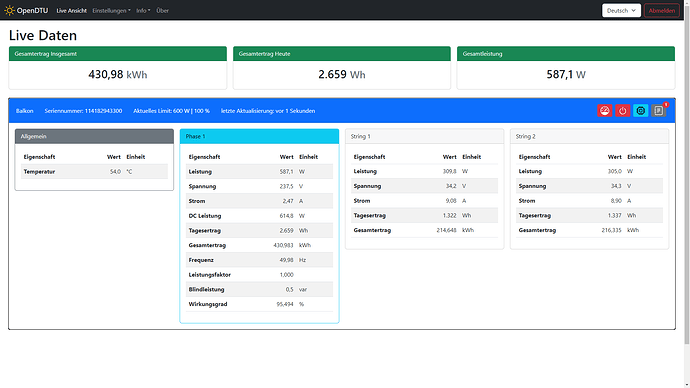Click the 587,1 W total power value

coord(566,74)
